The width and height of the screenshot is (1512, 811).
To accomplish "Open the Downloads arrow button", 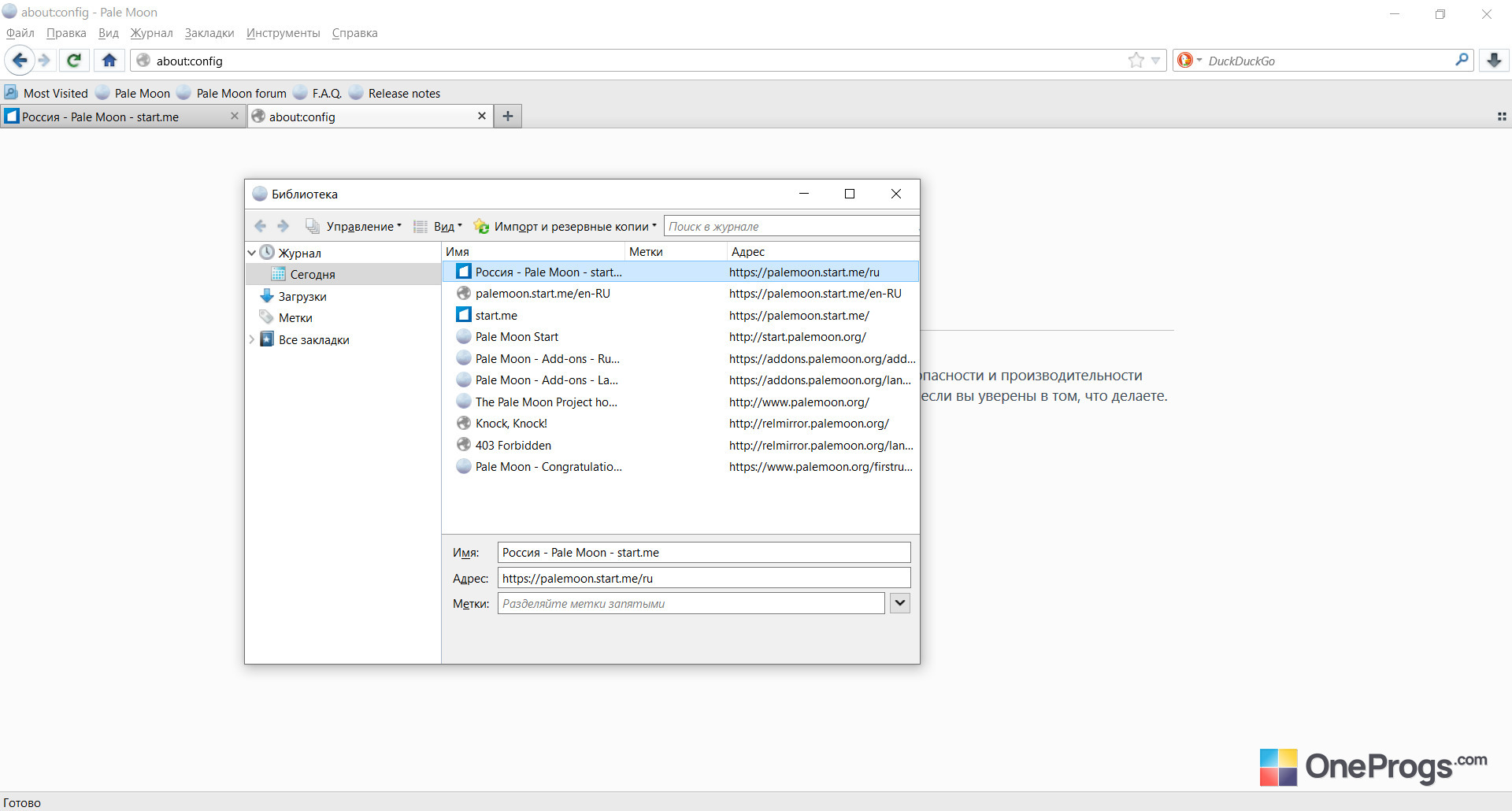I will click(x=1494, y=60).
